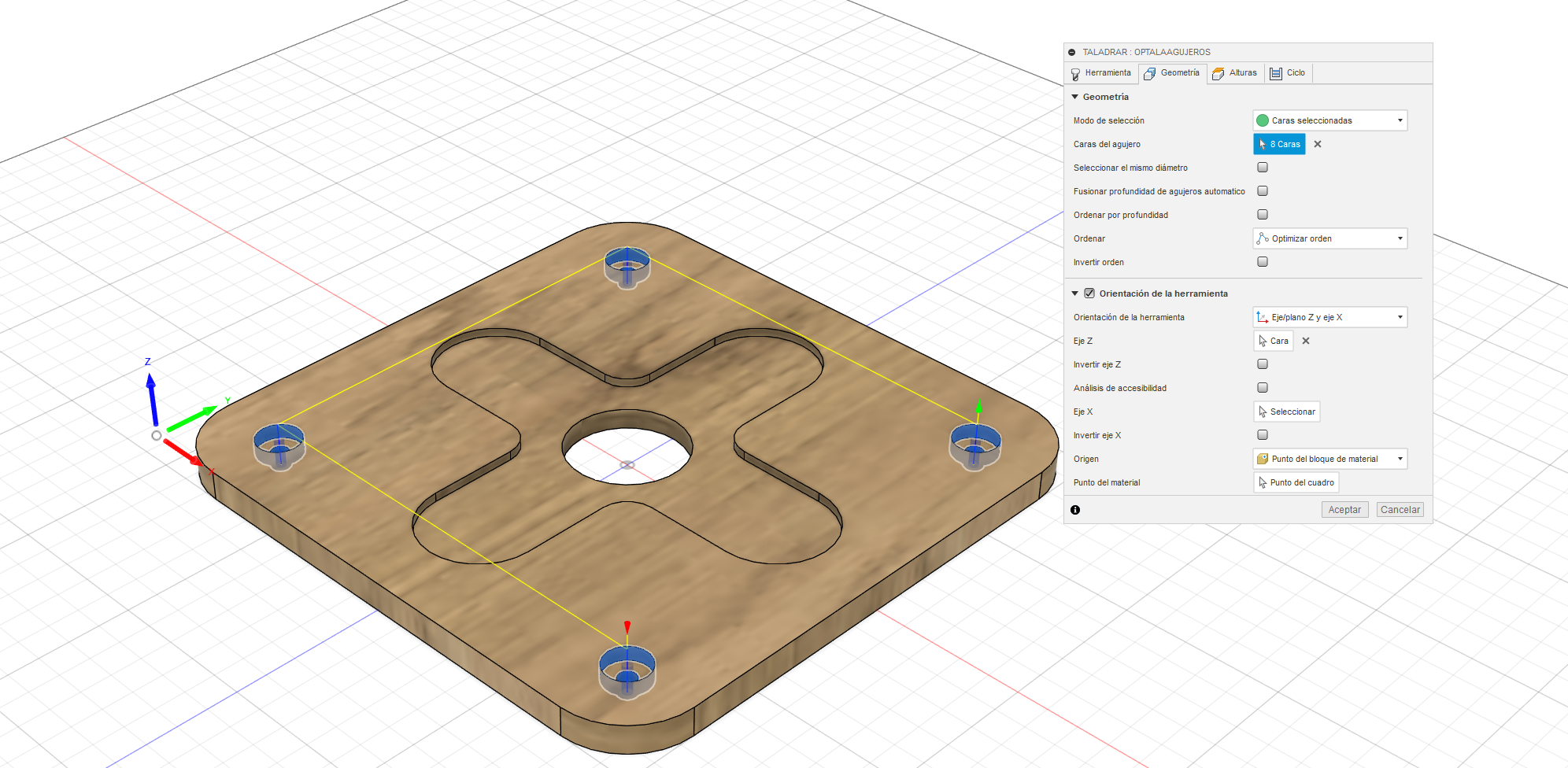
Task: Click the Cancelar button
Action: pyautogui.click(x=1400, y=510)
